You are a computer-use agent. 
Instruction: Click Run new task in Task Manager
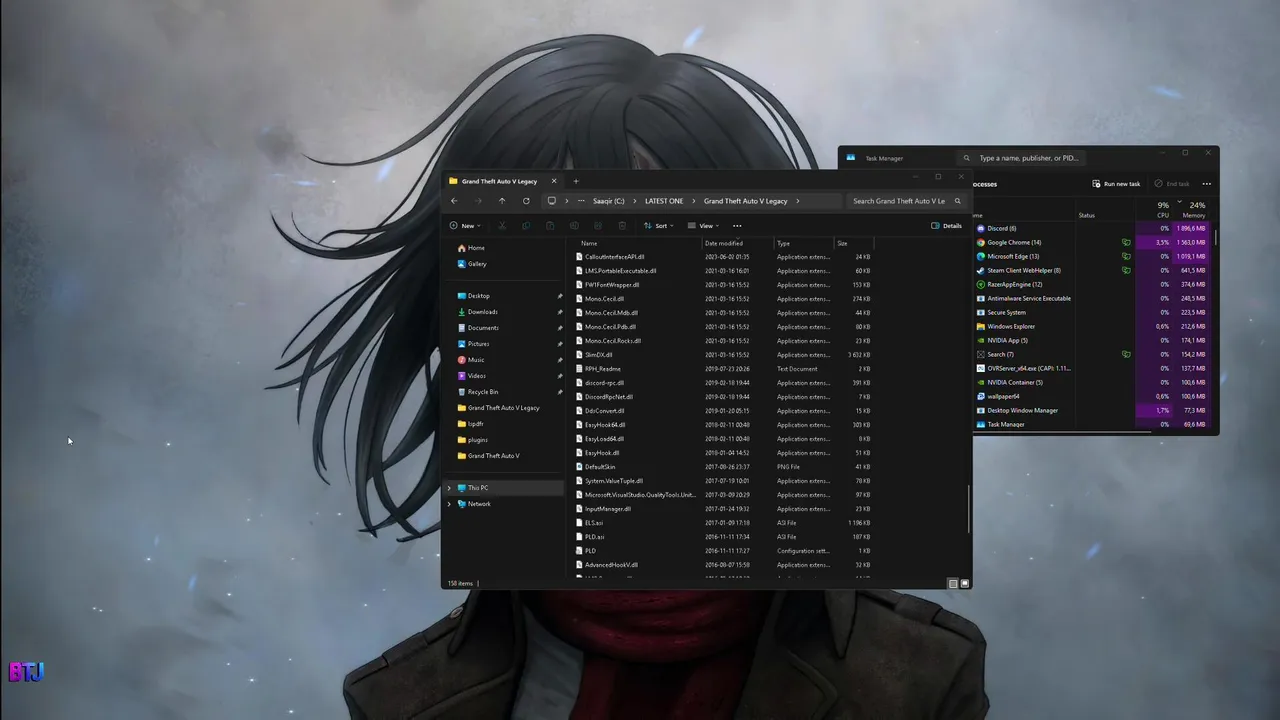1116,184
